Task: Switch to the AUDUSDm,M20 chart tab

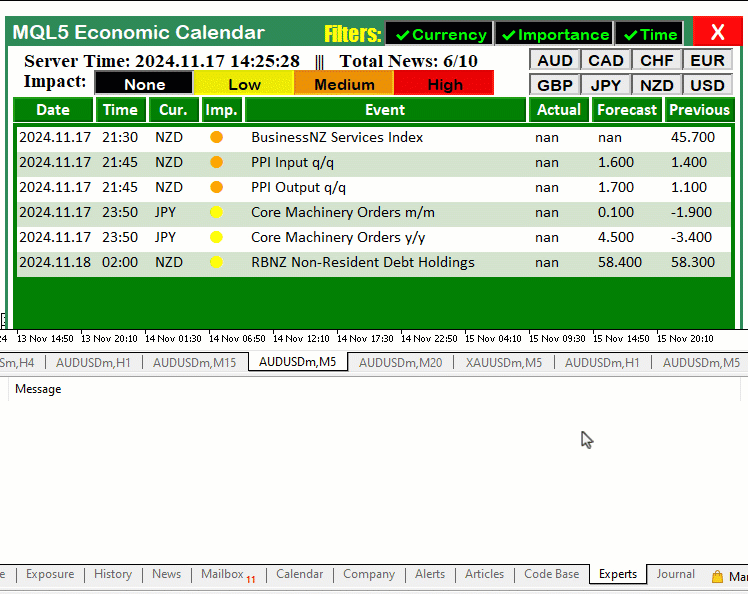Action: pos(400,363)
